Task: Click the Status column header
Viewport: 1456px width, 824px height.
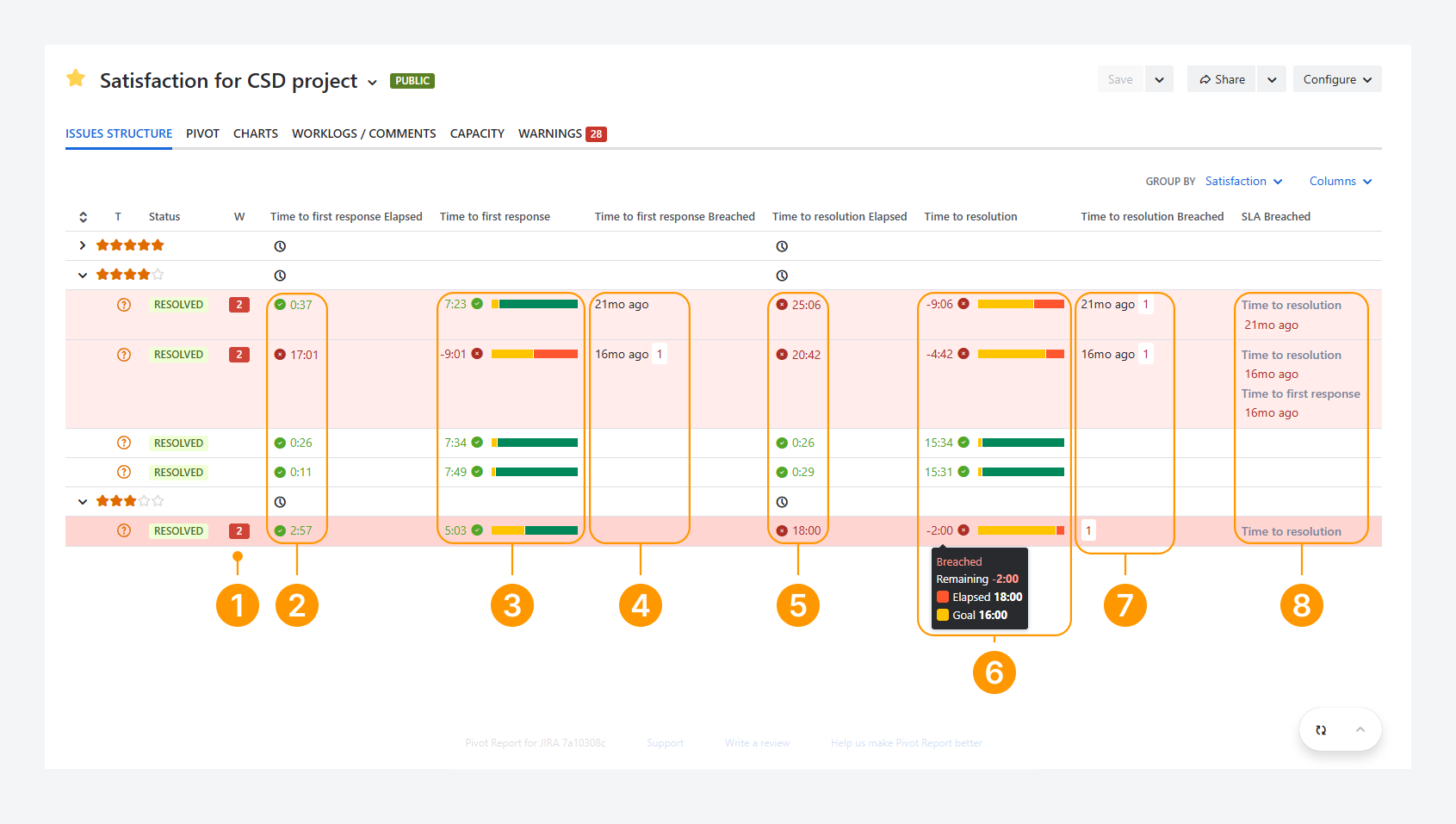Action: (164, 217)
